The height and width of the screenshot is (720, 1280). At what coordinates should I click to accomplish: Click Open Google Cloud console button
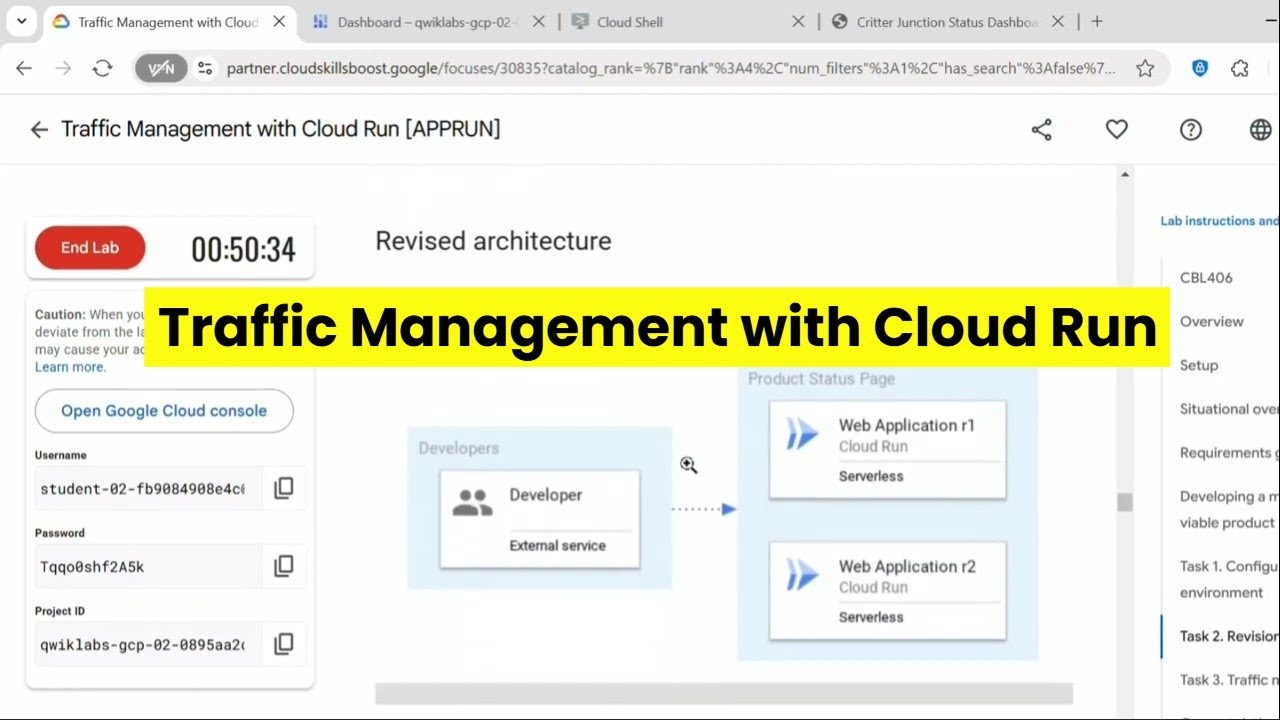(x=164, y=411)
